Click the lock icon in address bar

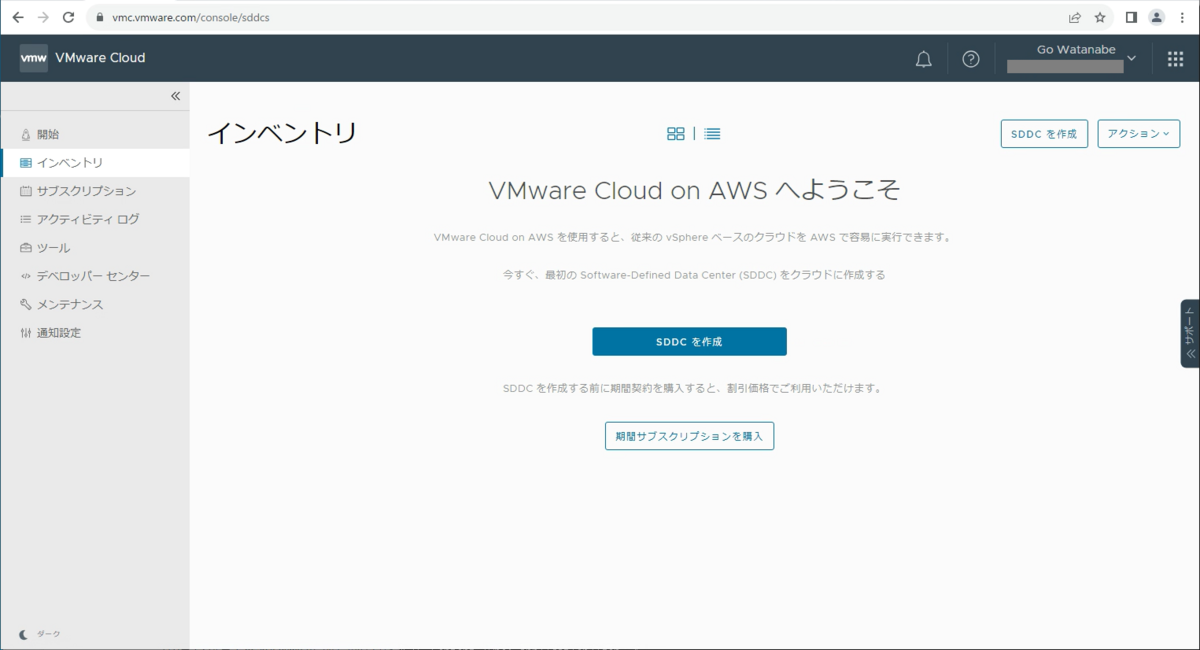pos(99,18)
